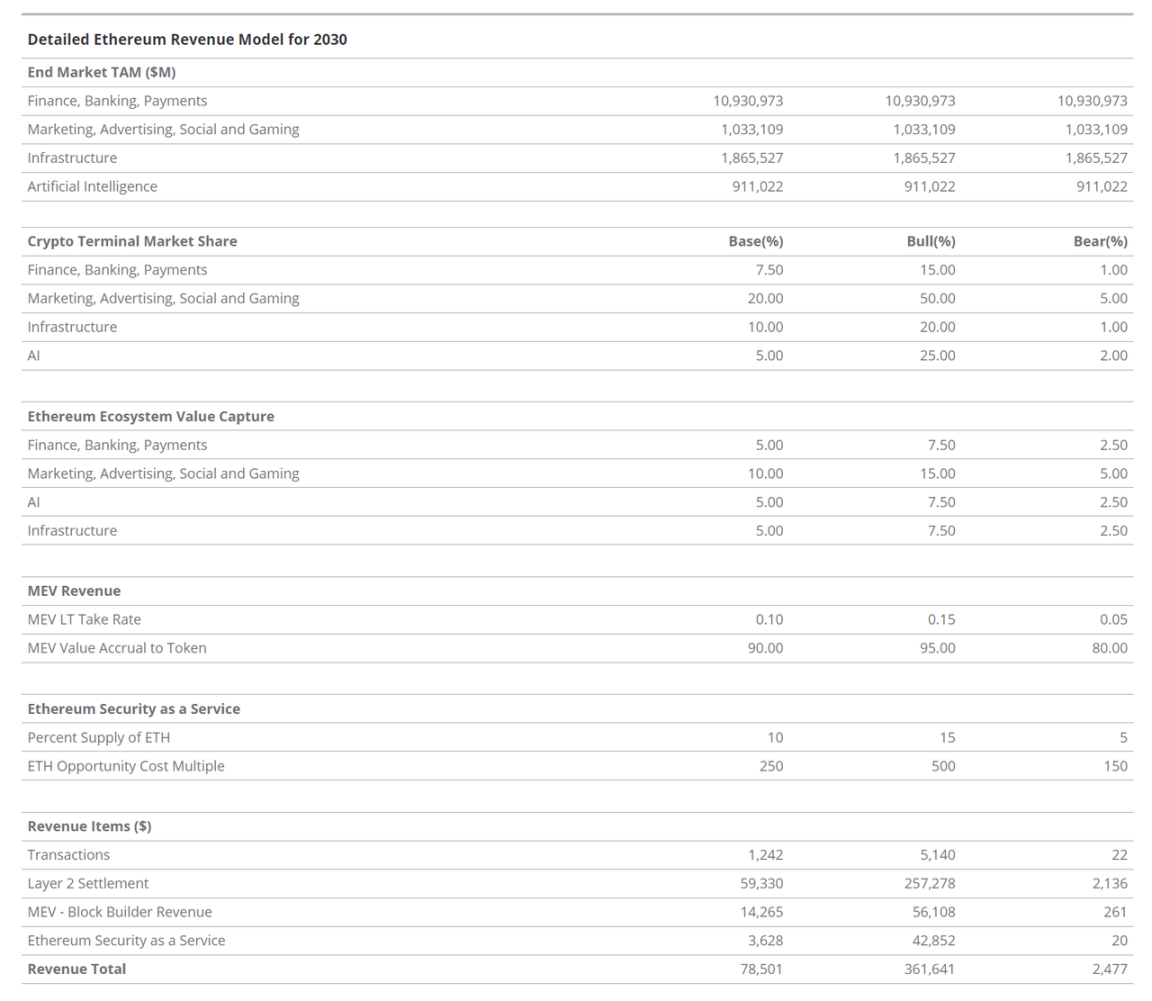Select the 'Ethereum Ecosystem Value Capture' heading
Screen dimensions: 1152x1001
150,416
